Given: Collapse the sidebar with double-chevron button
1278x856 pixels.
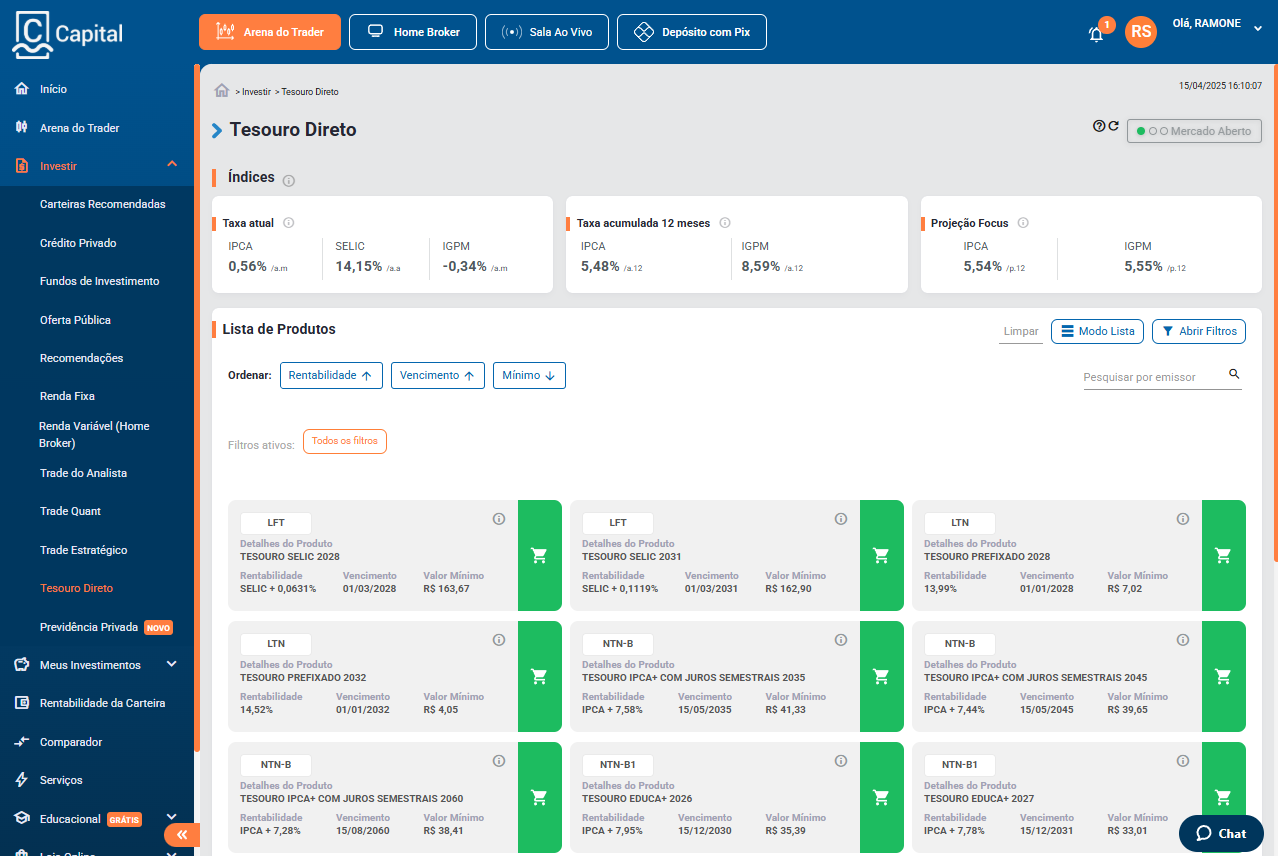Looking at the screenshot, I should point(181,835).
